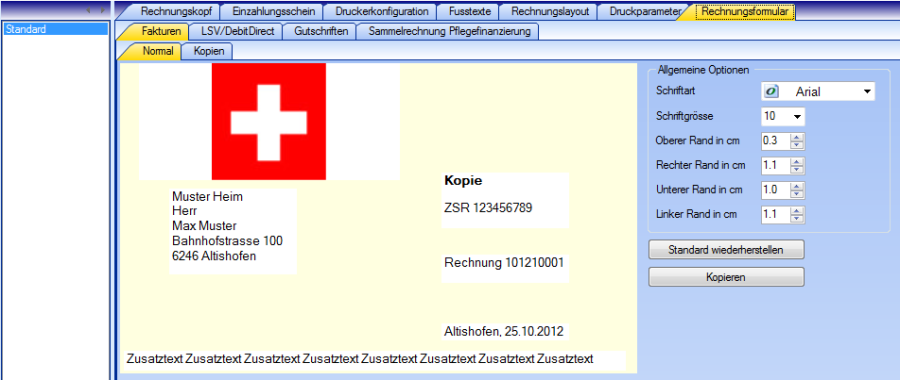Click the right pane arrow above Standard
This screenshot has height=380, width=900.
tap(102, 10)
